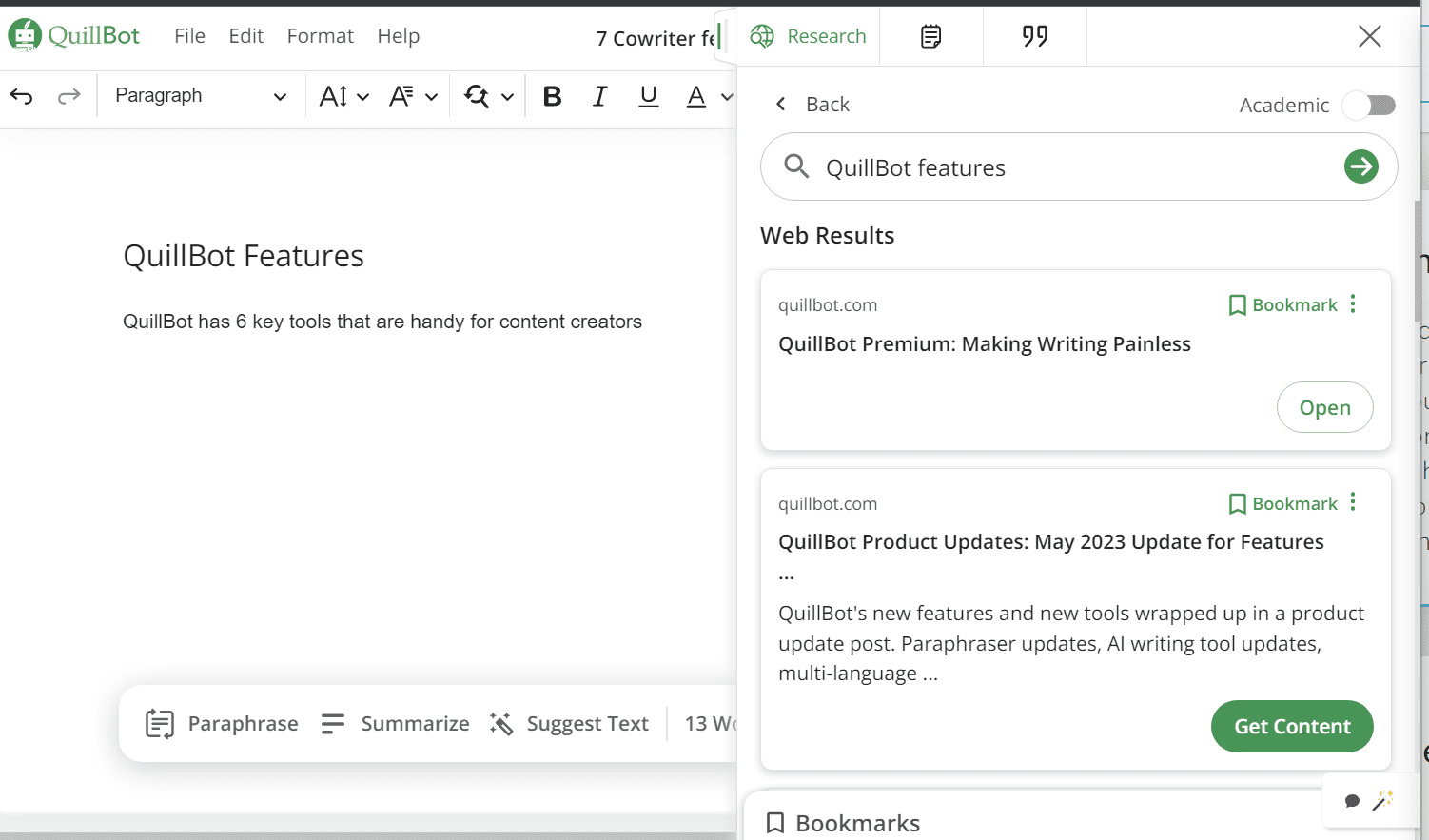Toggle bold formatting
1429x840 pixels.
(552, 96)
